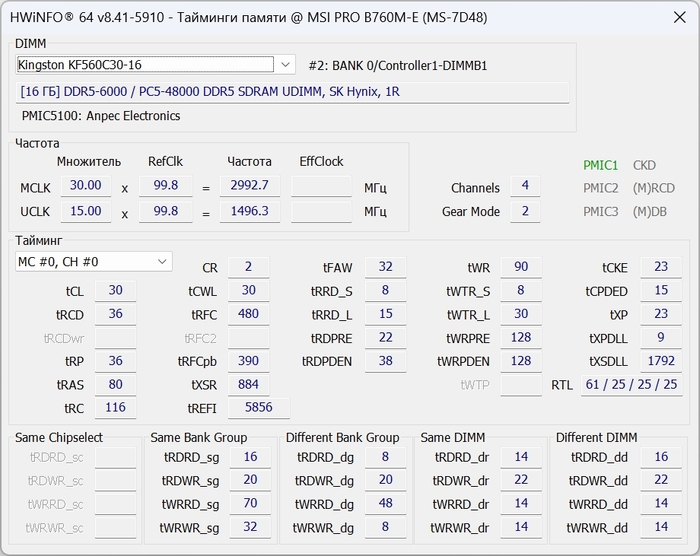This screenshot has height=556, width=700.
Task: Click the tWRRD_sg value 70 field
Action: (250, 504)
